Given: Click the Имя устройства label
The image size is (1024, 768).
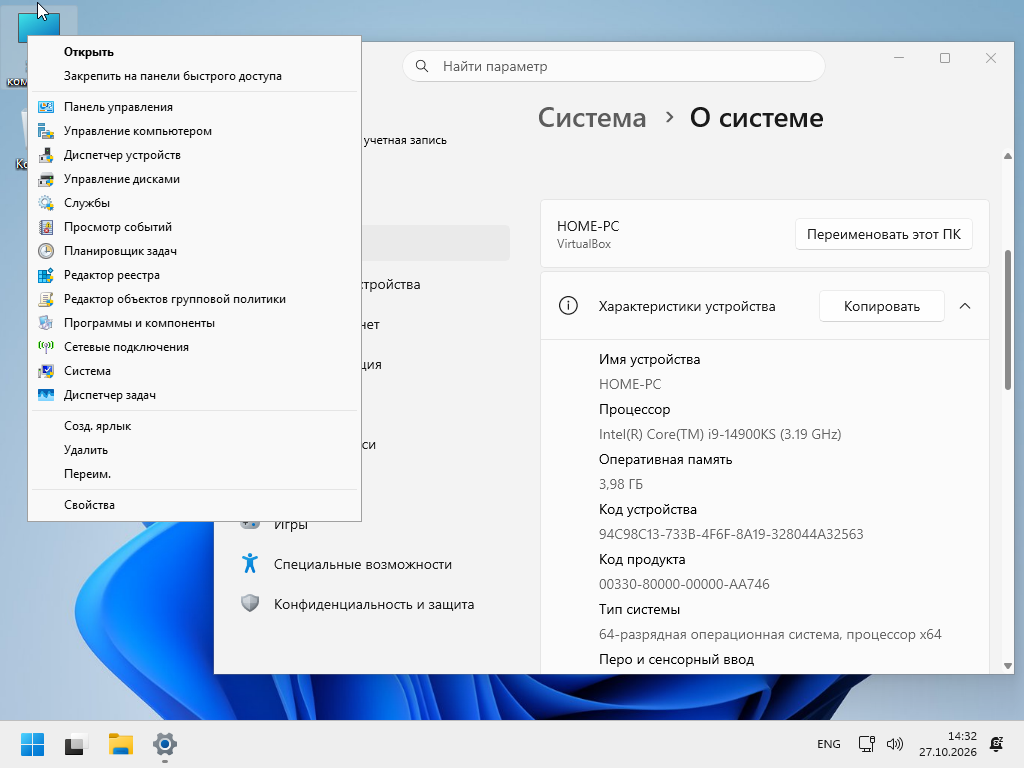Looking at the screenshot, I should [x=649, y=360].
